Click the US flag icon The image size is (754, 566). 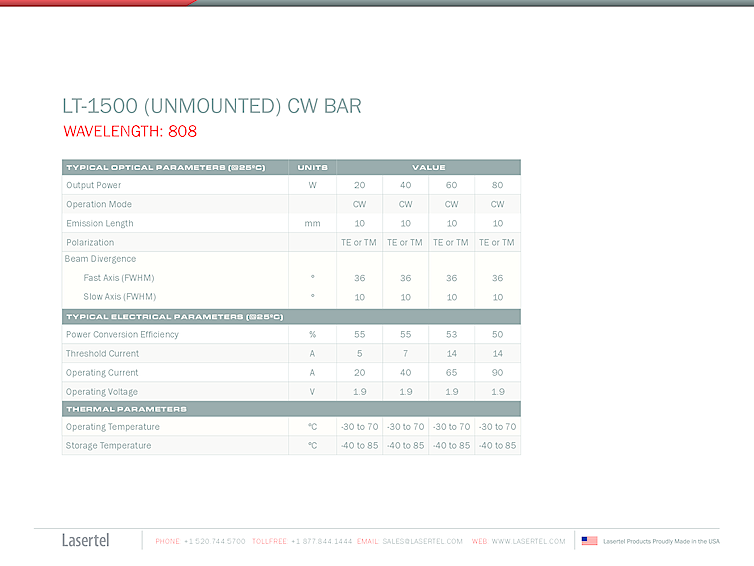[589, 541]
